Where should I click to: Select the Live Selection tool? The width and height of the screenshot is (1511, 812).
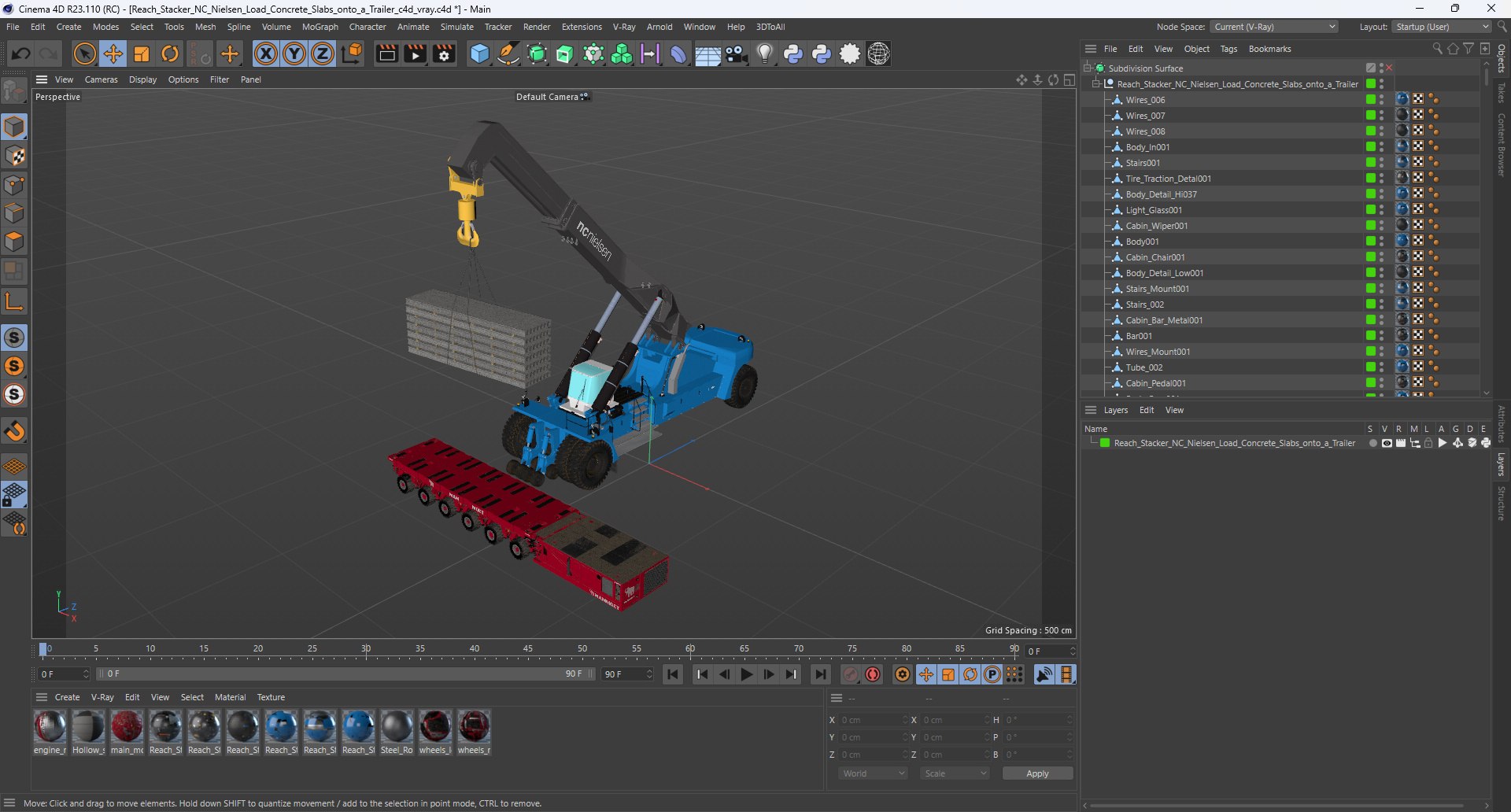[x=84, y=54]
